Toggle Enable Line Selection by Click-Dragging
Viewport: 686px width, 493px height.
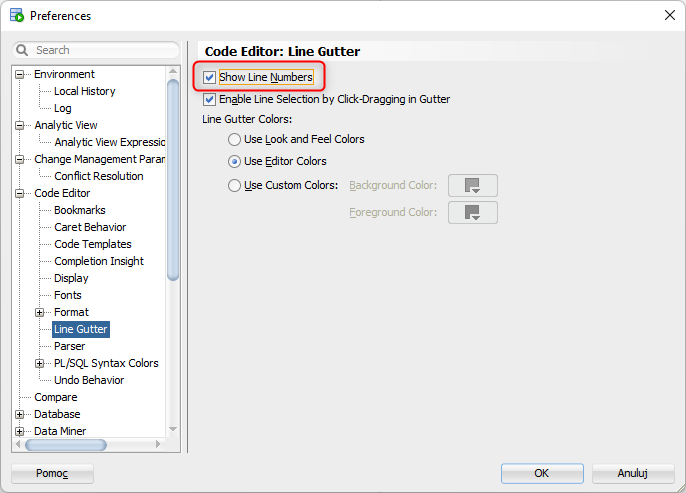pos(210,100)
